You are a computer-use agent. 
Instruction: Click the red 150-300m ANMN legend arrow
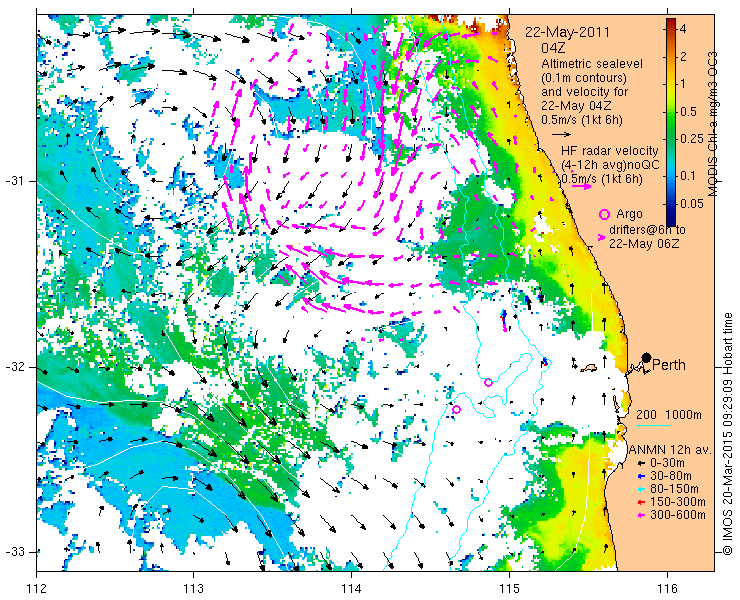pyautogui.click(x=641, y=502)
